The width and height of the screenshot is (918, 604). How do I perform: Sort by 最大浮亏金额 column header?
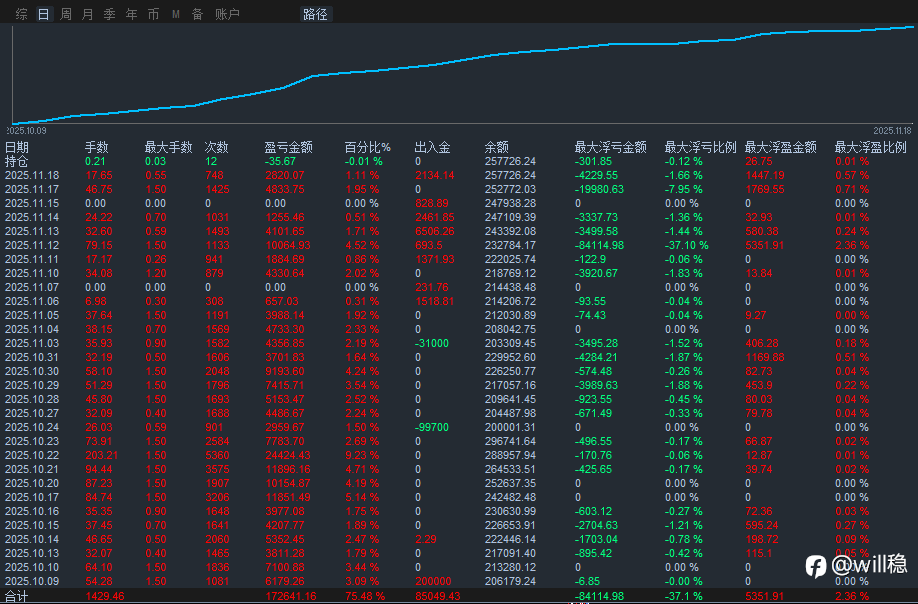pyautogui.click(x=611, y=147)
